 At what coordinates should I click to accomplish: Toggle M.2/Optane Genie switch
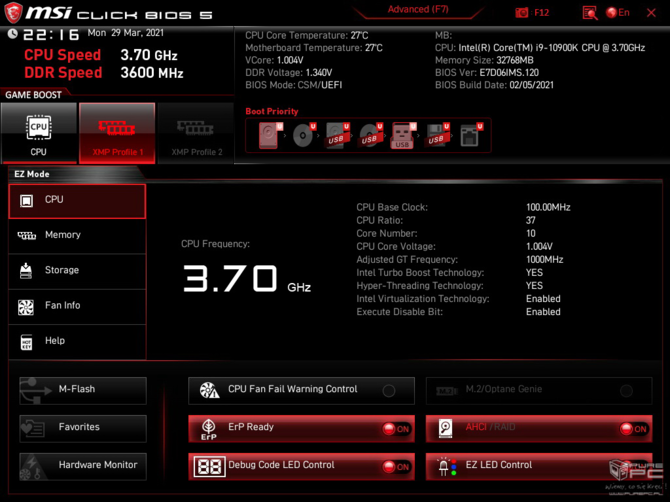pos(626,390)
